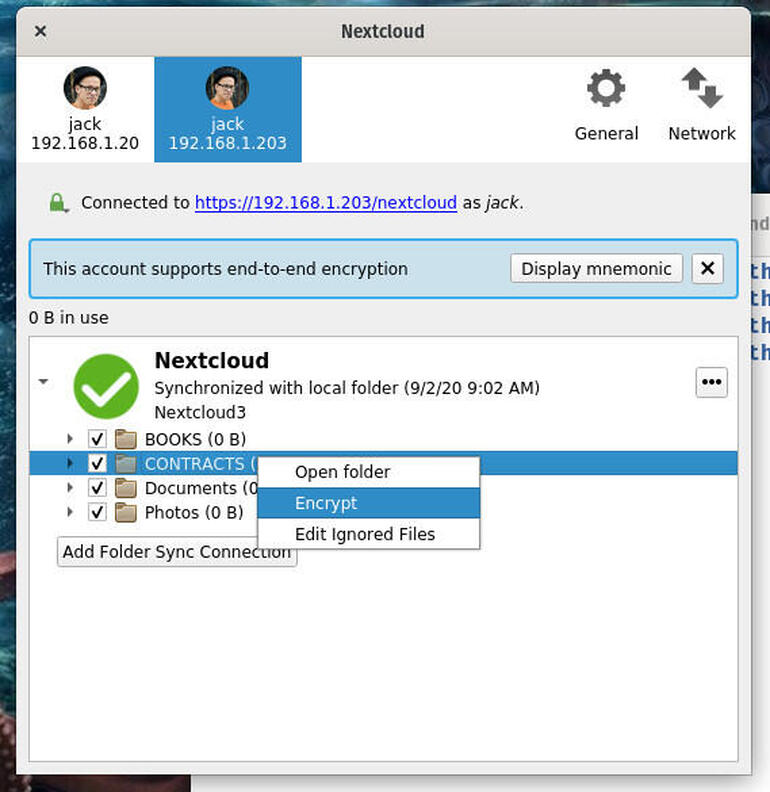Expand the Documents folder
This screenshot has width=770, height=792.
coord(70,487)
